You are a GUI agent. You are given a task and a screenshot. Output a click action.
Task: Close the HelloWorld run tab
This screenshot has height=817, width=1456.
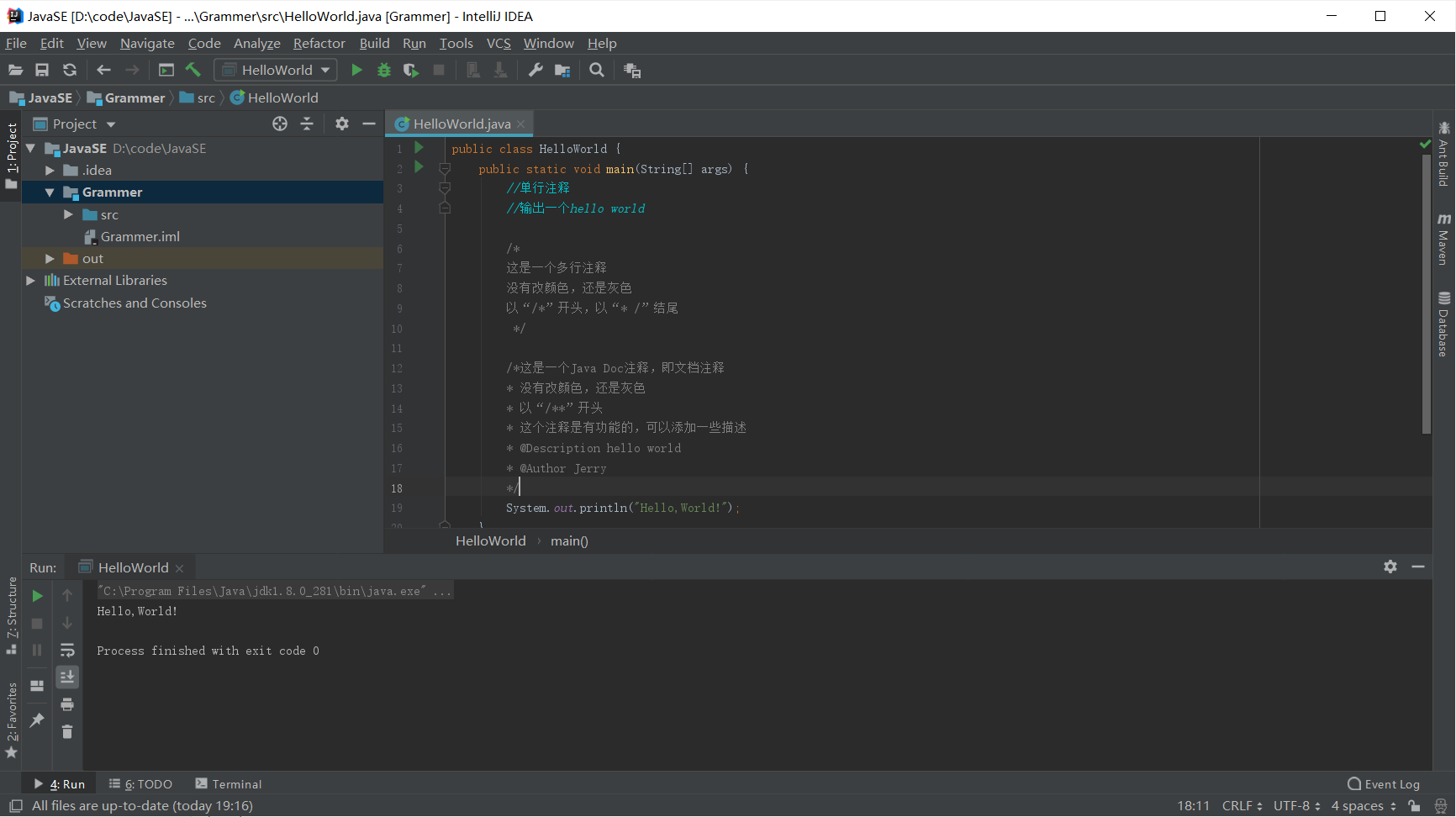tap(179, 568)
